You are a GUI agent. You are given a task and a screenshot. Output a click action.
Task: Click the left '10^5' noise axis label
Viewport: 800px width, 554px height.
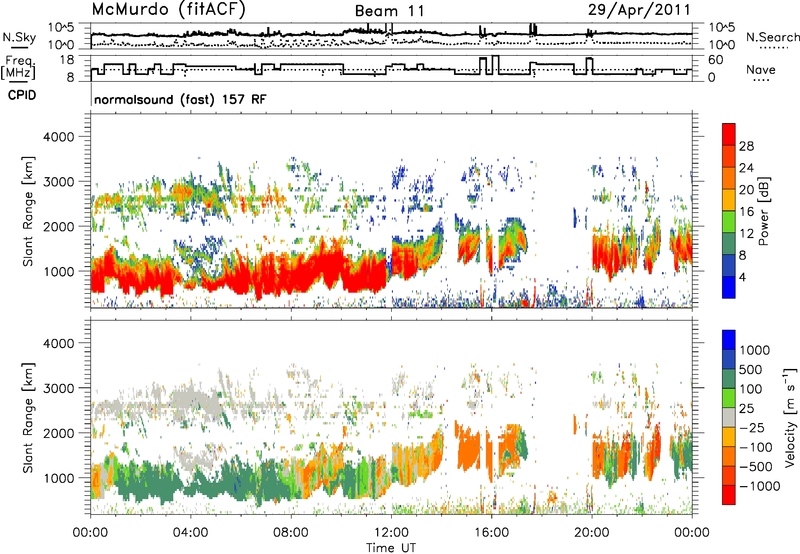pyautogui.click(x=61, y=27)
